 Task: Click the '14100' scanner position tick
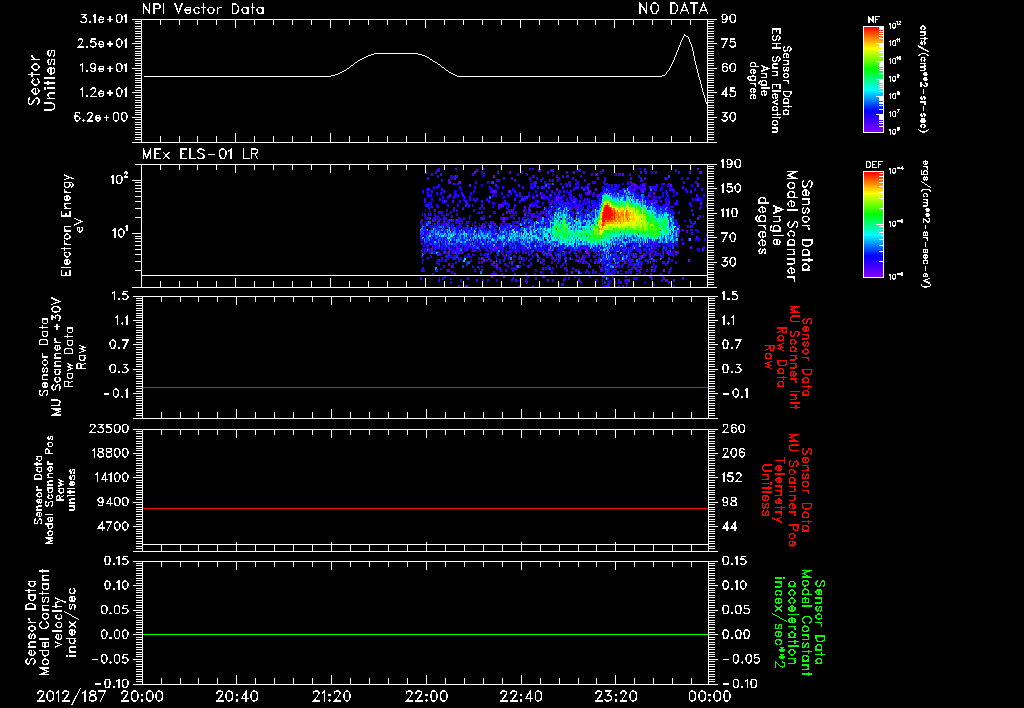click(108, 477)
